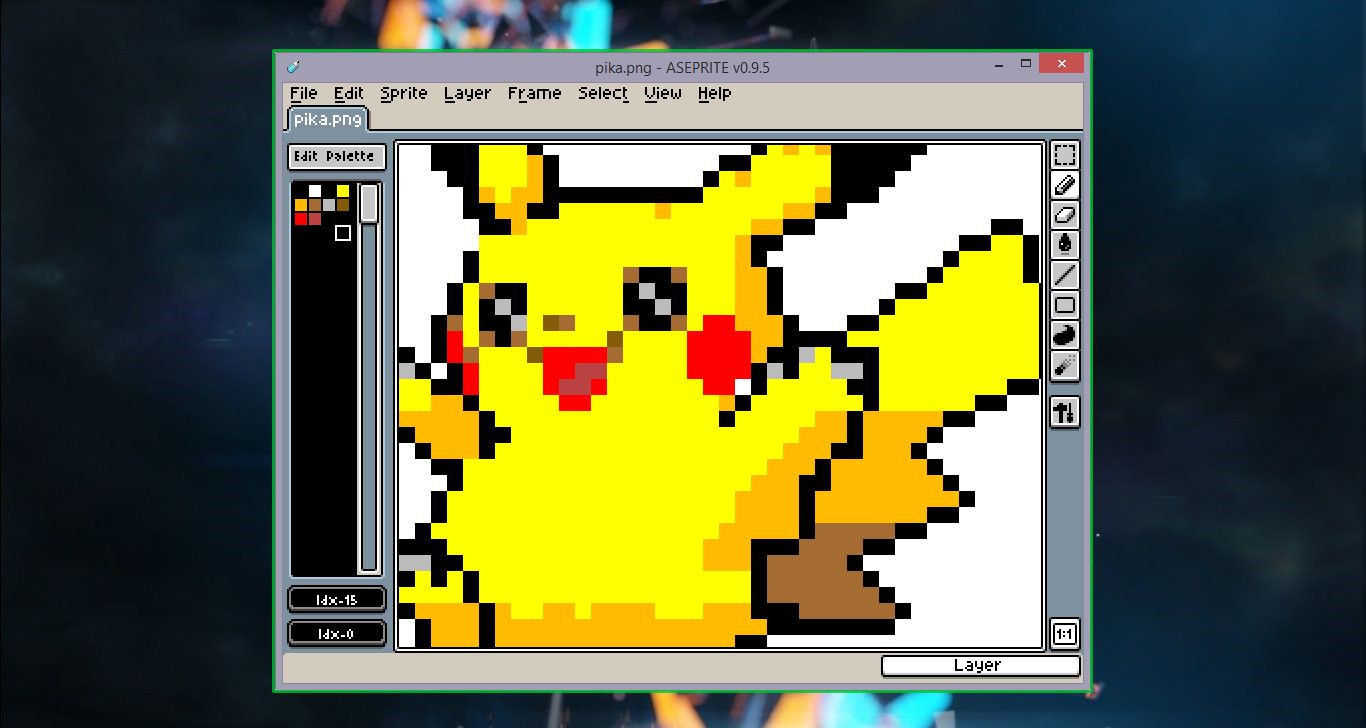Pick the orange palette swatch

coord(301,205)
